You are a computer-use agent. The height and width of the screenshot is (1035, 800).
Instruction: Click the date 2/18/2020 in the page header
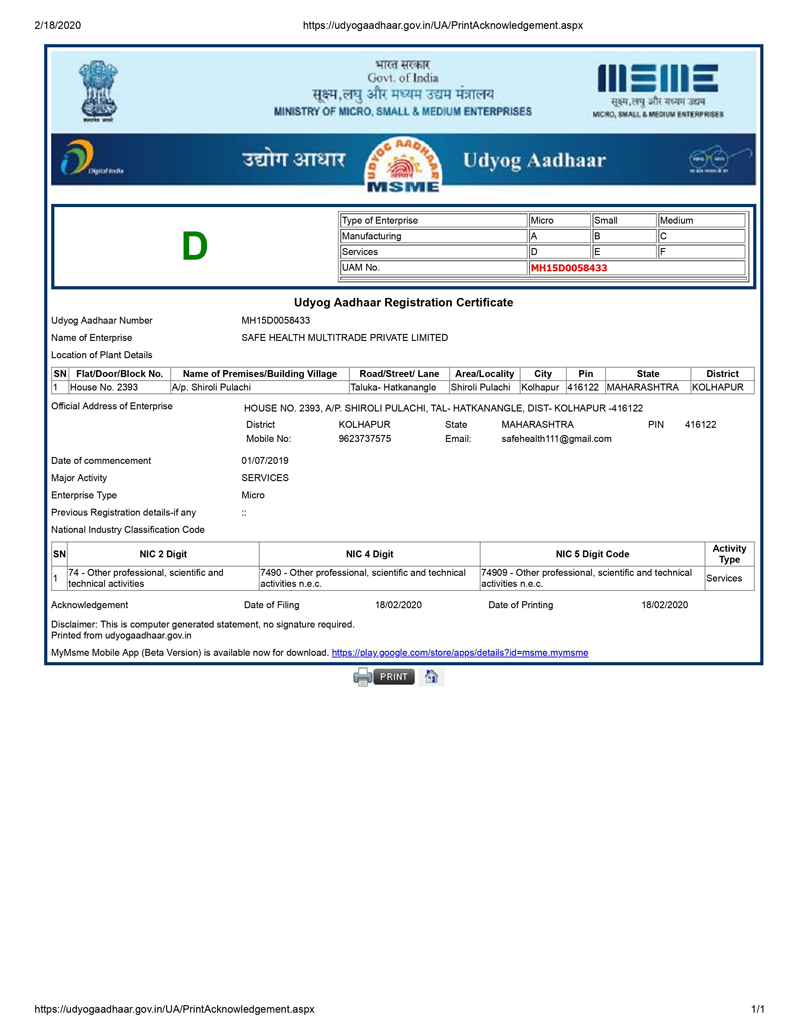[57, 25]
